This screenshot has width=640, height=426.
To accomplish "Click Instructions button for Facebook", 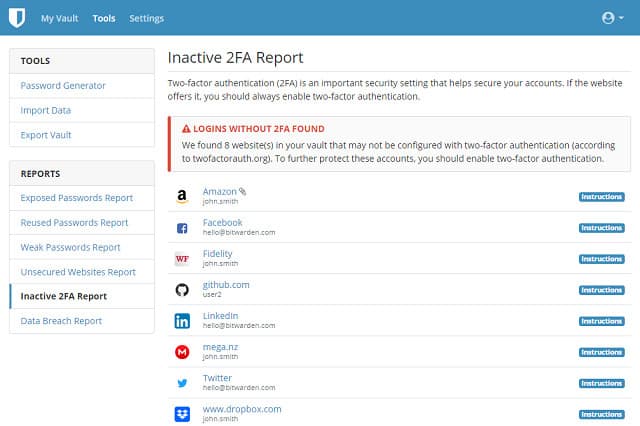I will coord(602,228).
